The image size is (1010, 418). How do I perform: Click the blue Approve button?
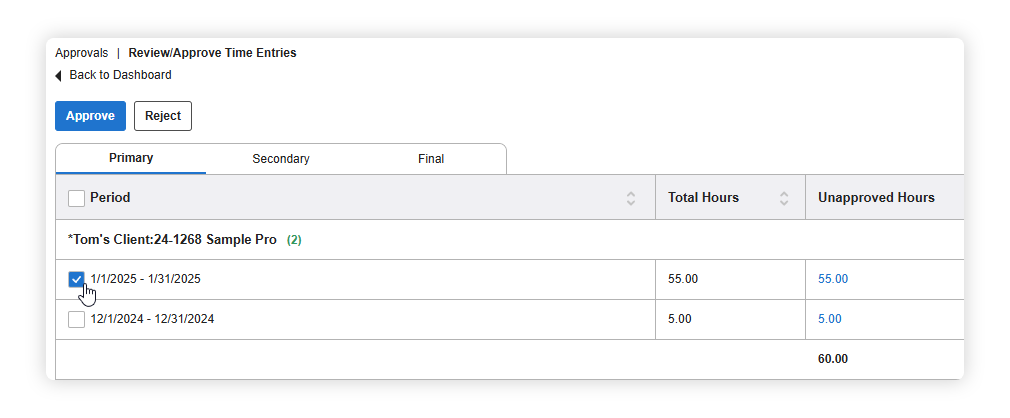[90, 116]
